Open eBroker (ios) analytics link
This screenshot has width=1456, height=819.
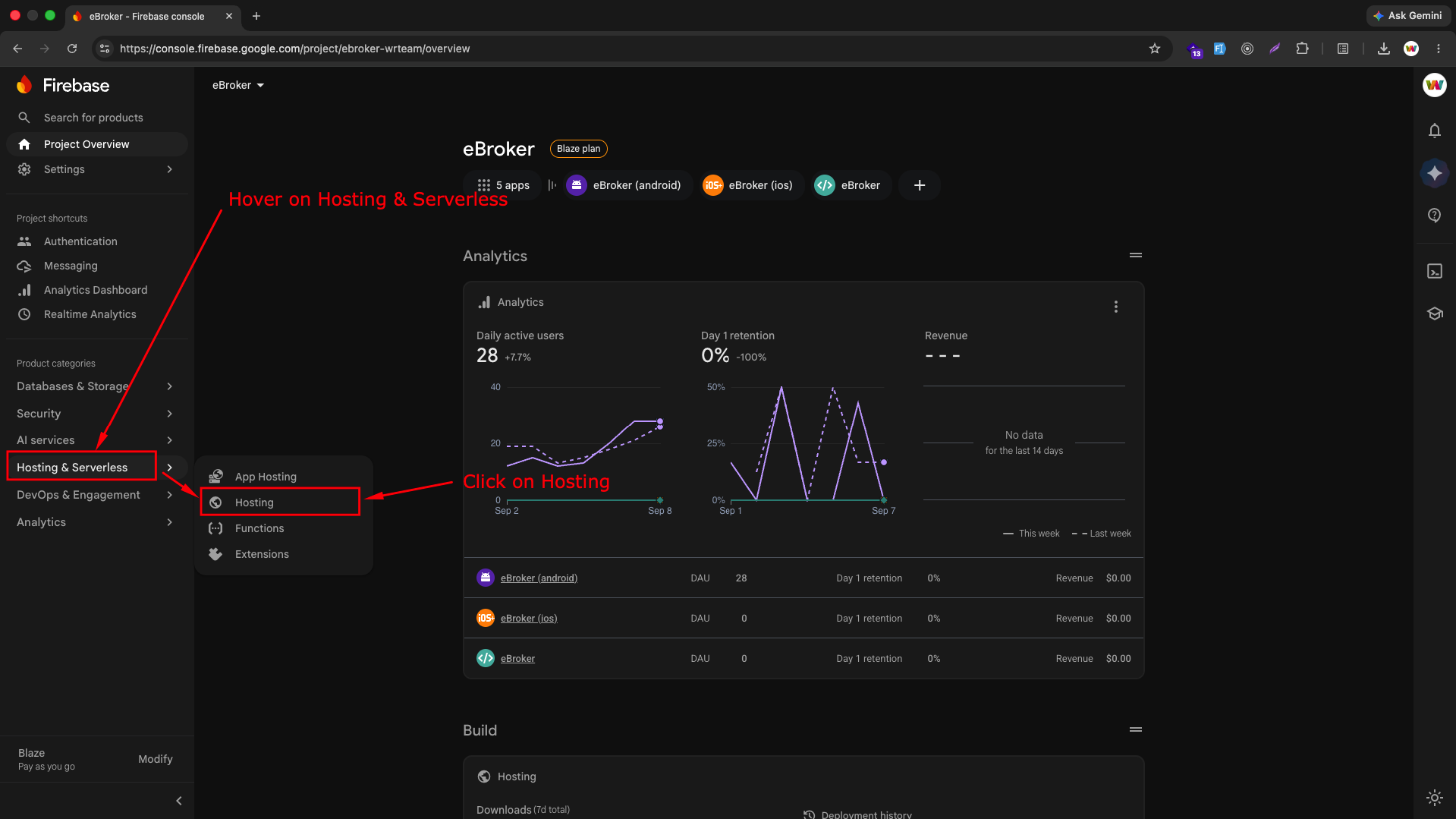[x=529, y=619]
